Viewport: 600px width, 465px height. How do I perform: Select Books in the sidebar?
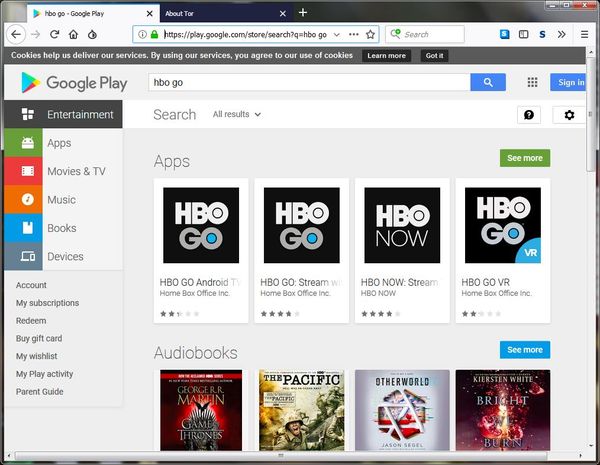pos(62,228)
